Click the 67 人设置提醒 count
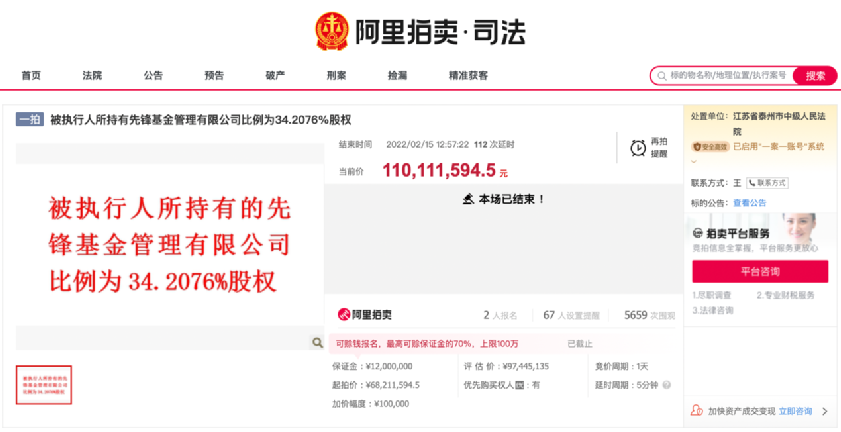Image resolution: width=841 pixels, height=432 pixels. click(571, 316)
